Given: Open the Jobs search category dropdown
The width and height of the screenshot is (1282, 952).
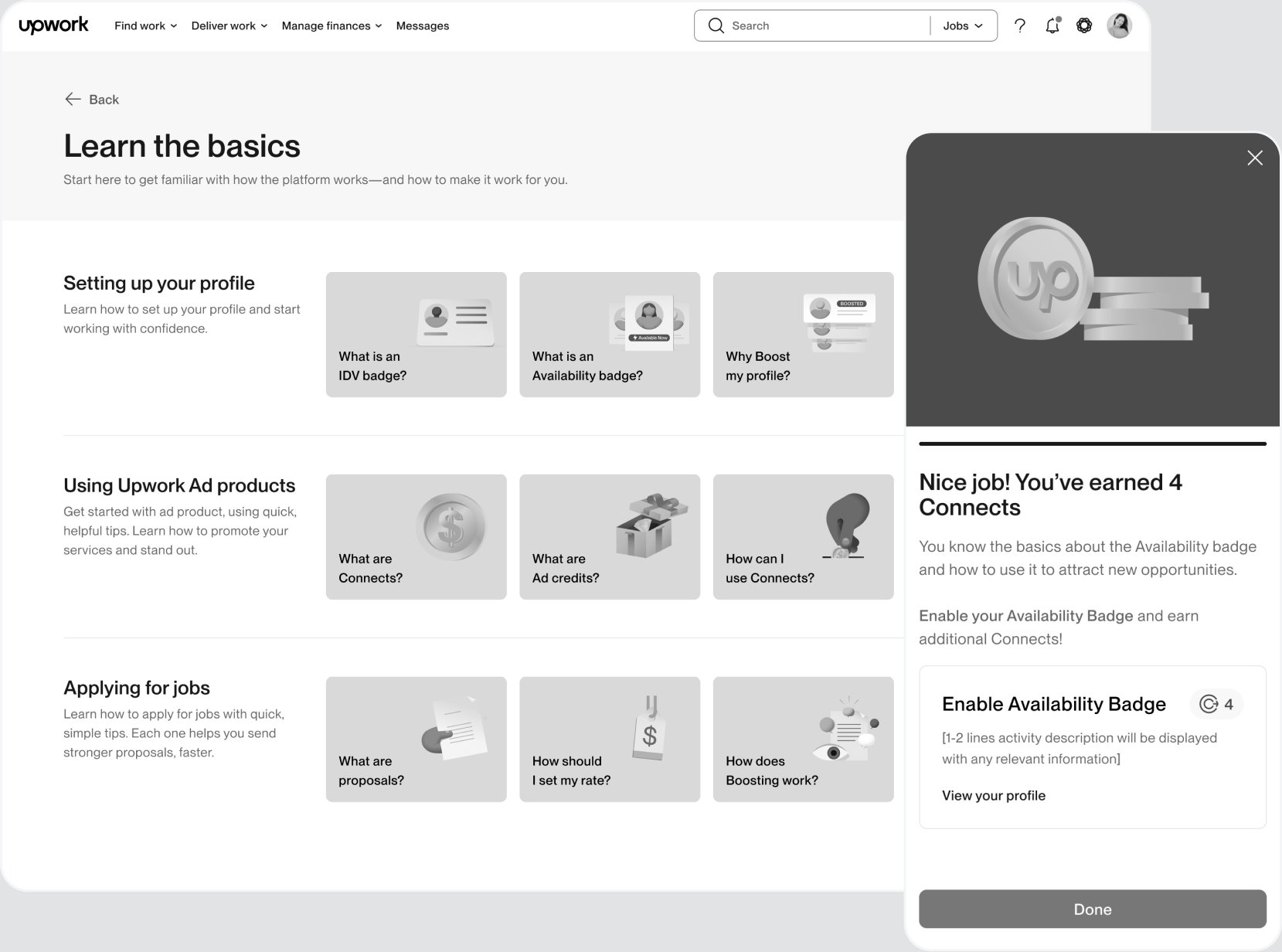Looking at the screenshot, I should [963, 25].
